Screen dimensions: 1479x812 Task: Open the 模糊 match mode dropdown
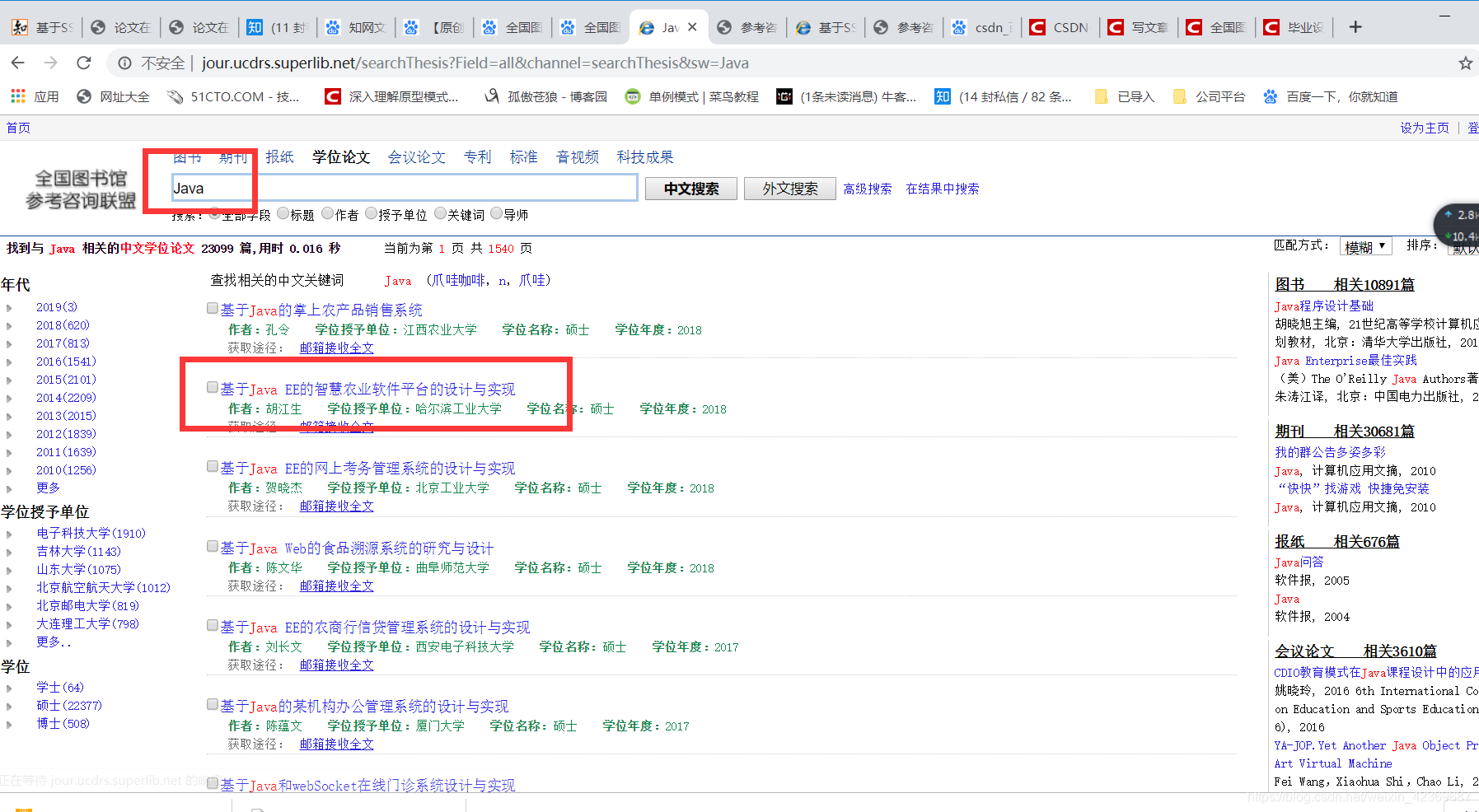click(x=1365, y=246)
